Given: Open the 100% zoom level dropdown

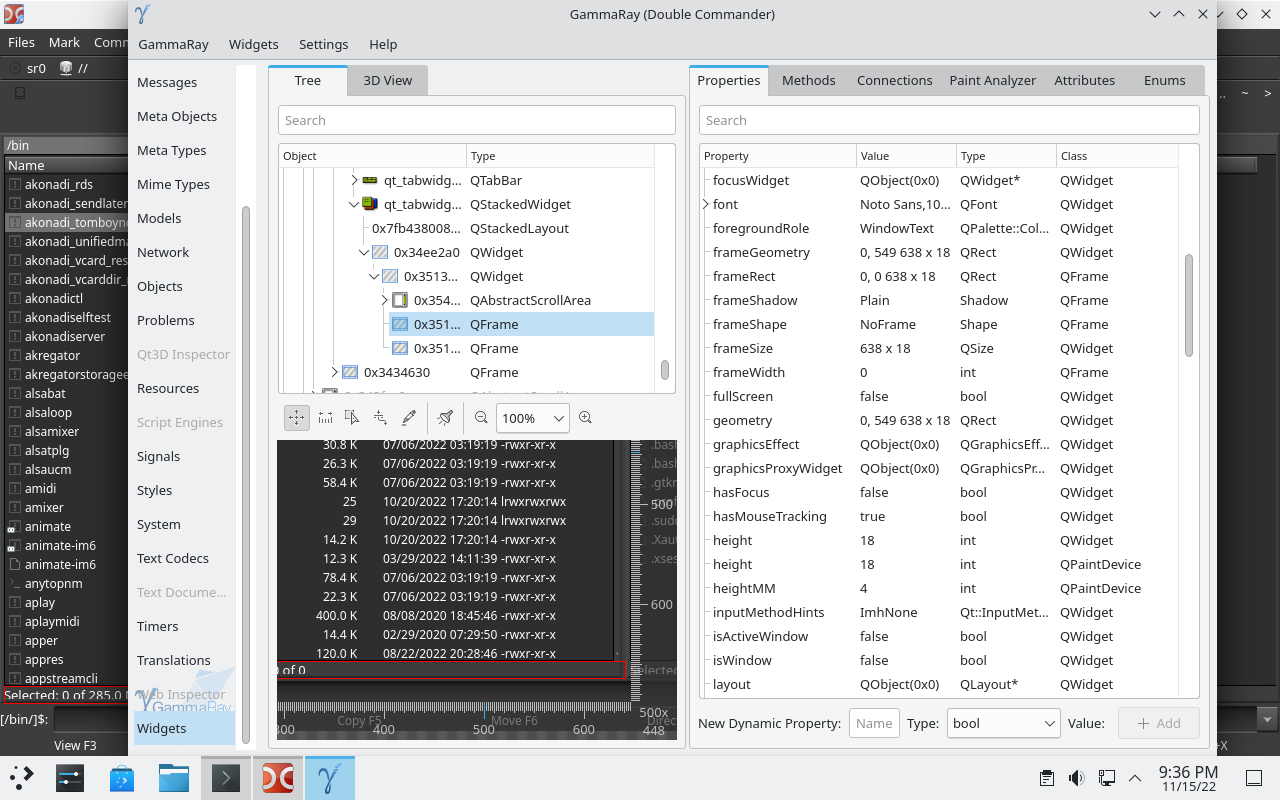Looking at the screenshot, I should tap(532, 417).
